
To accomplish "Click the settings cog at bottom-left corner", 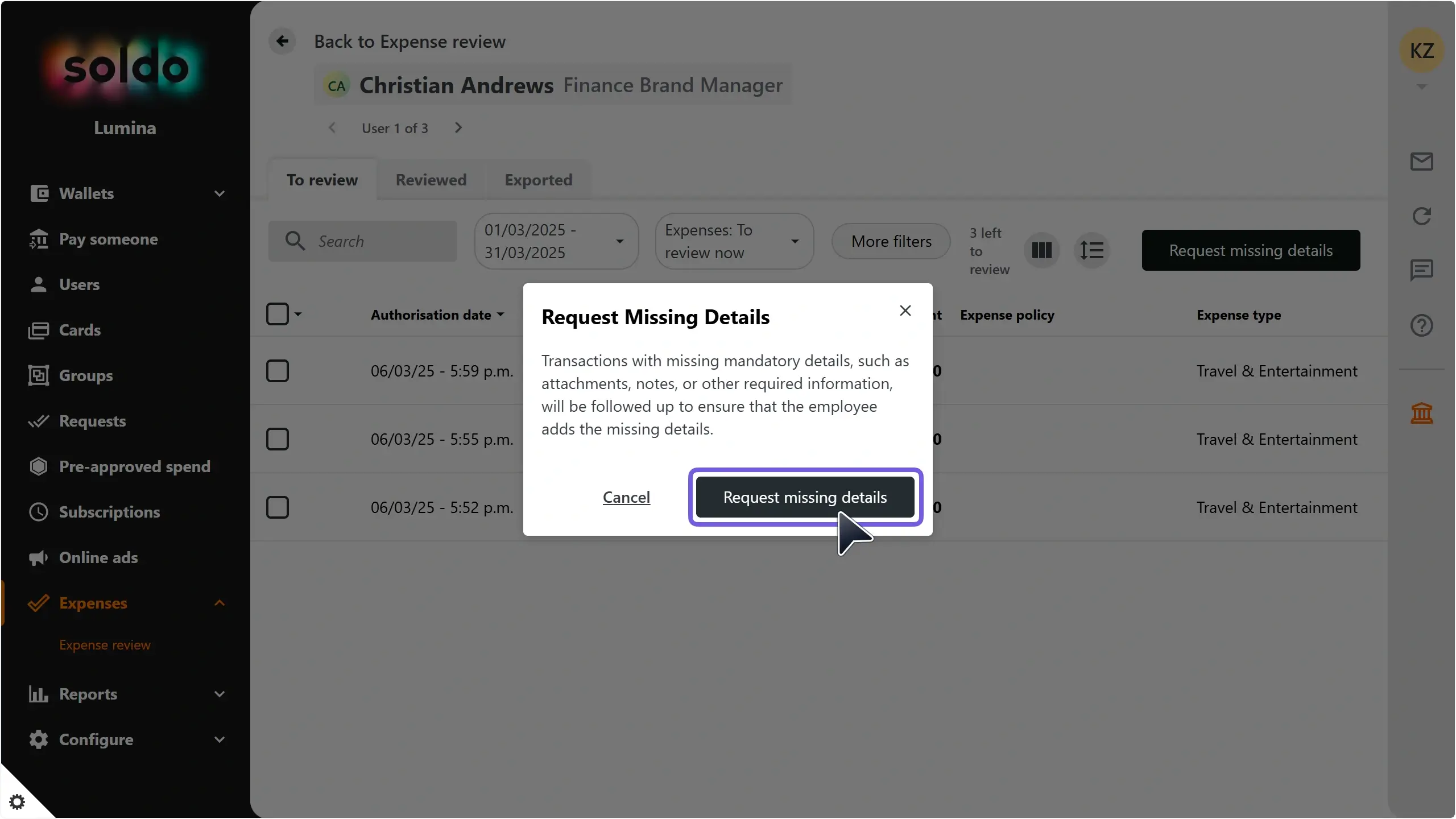I will [x=17, y=802].
